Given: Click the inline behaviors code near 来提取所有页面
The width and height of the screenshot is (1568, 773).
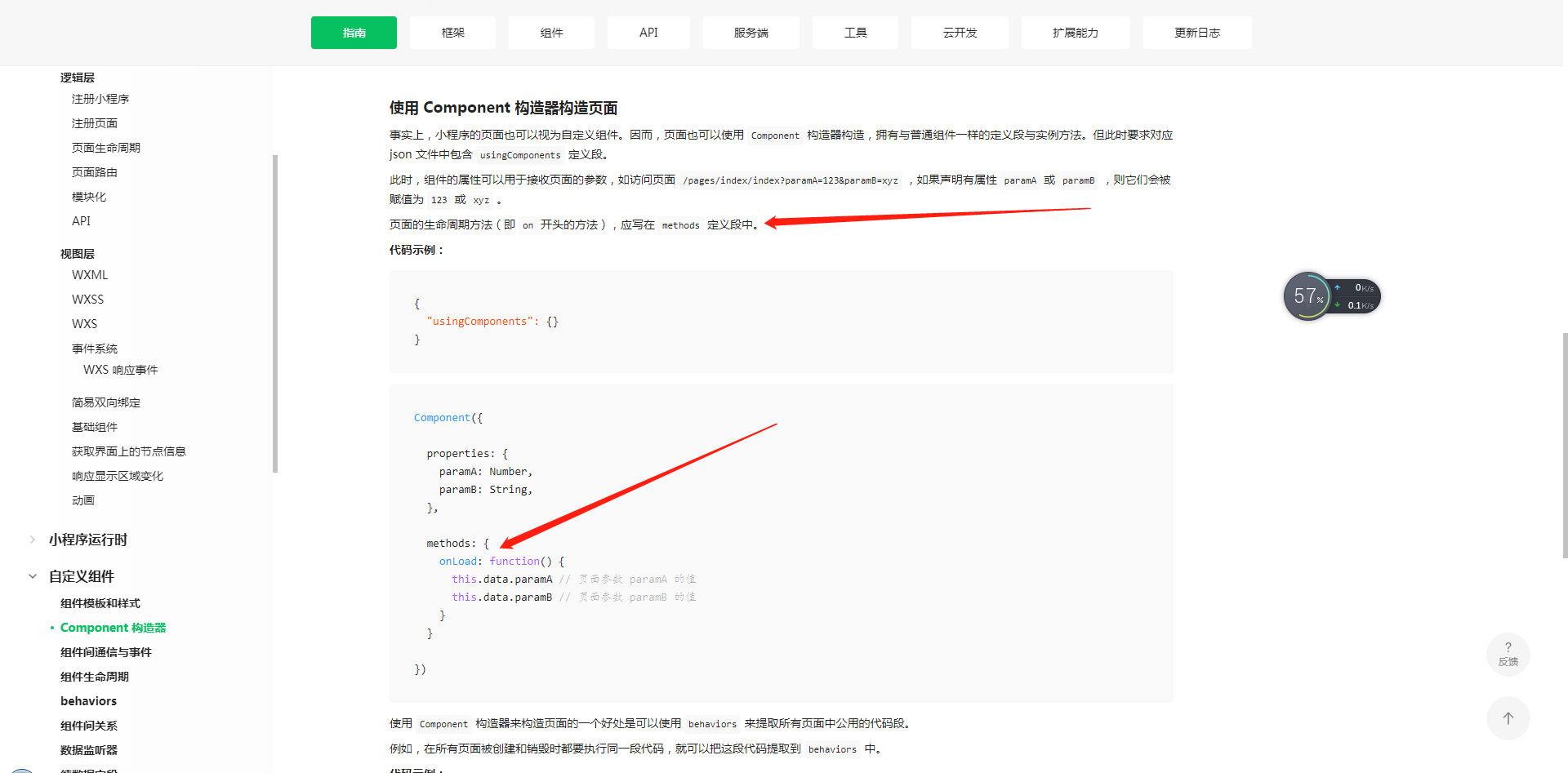Looking at the screenshot, I should click(x=712, y=724).
